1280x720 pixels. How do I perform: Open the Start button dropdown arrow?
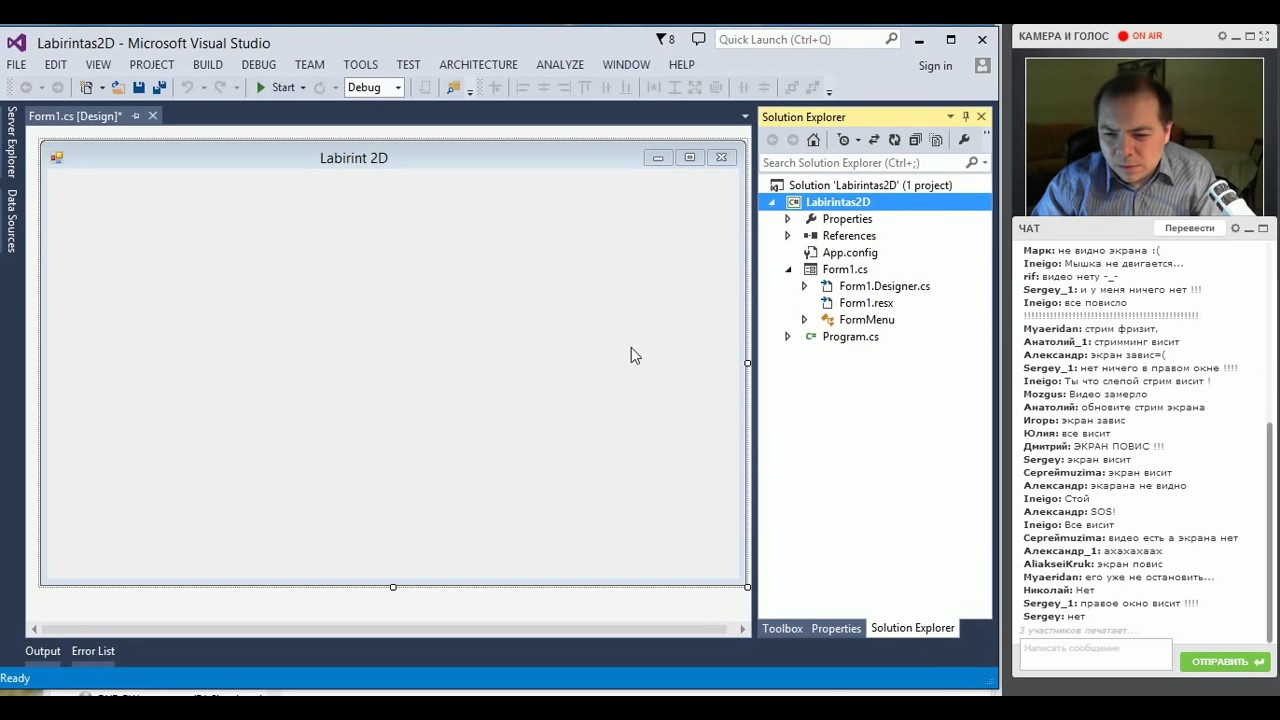click(303, 88)
